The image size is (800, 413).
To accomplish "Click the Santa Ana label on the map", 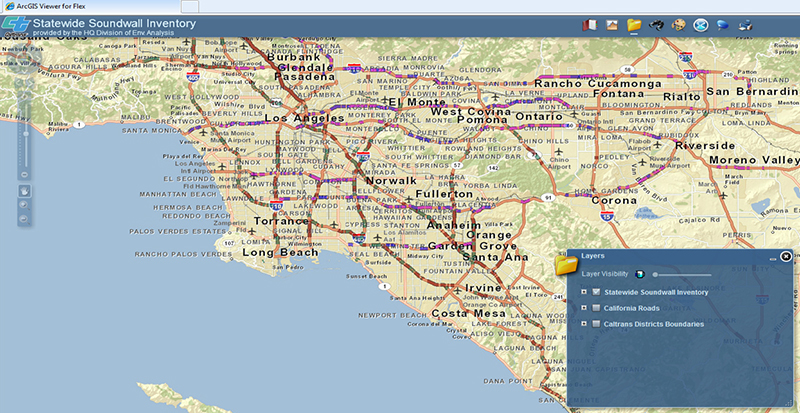I will 495,257.
